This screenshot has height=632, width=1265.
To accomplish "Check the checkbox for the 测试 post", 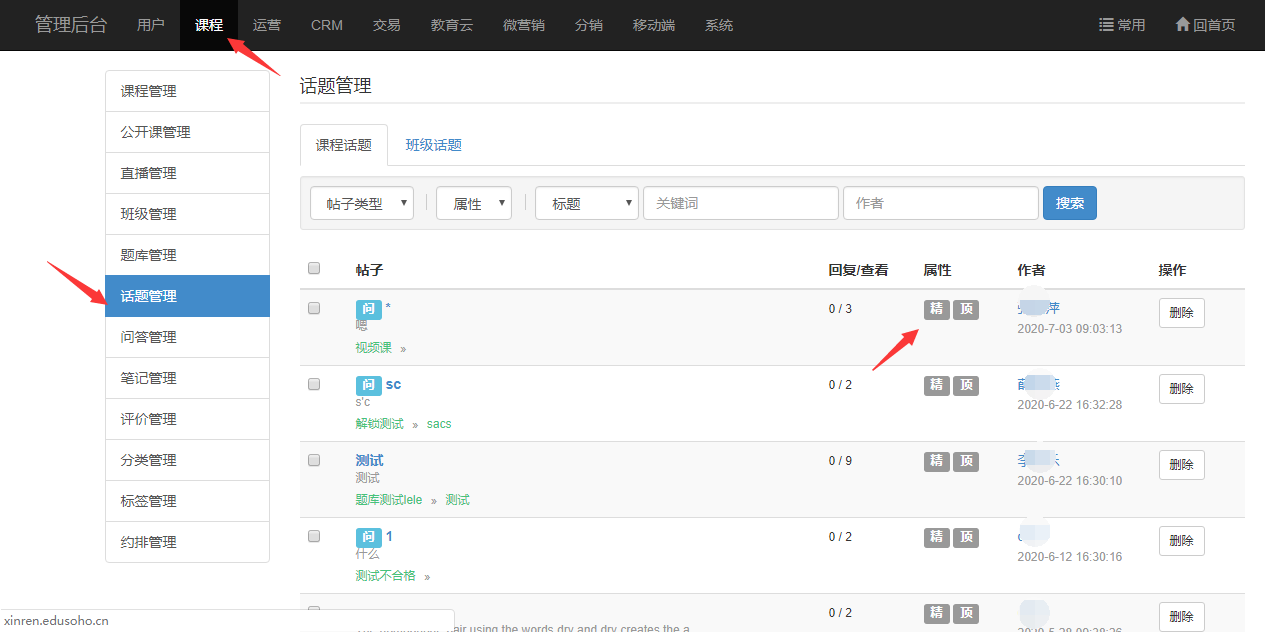I will click(314, 460).
